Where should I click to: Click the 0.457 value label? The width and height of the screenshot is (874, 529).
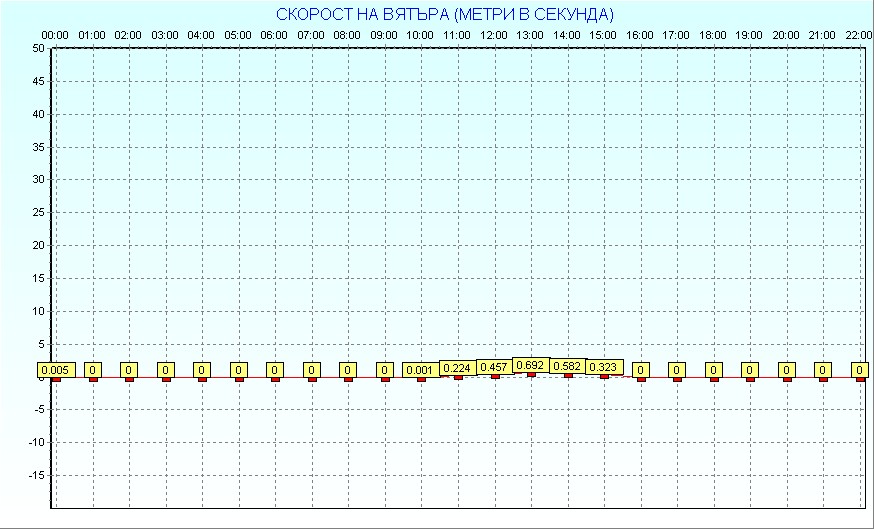pos(494,367)
